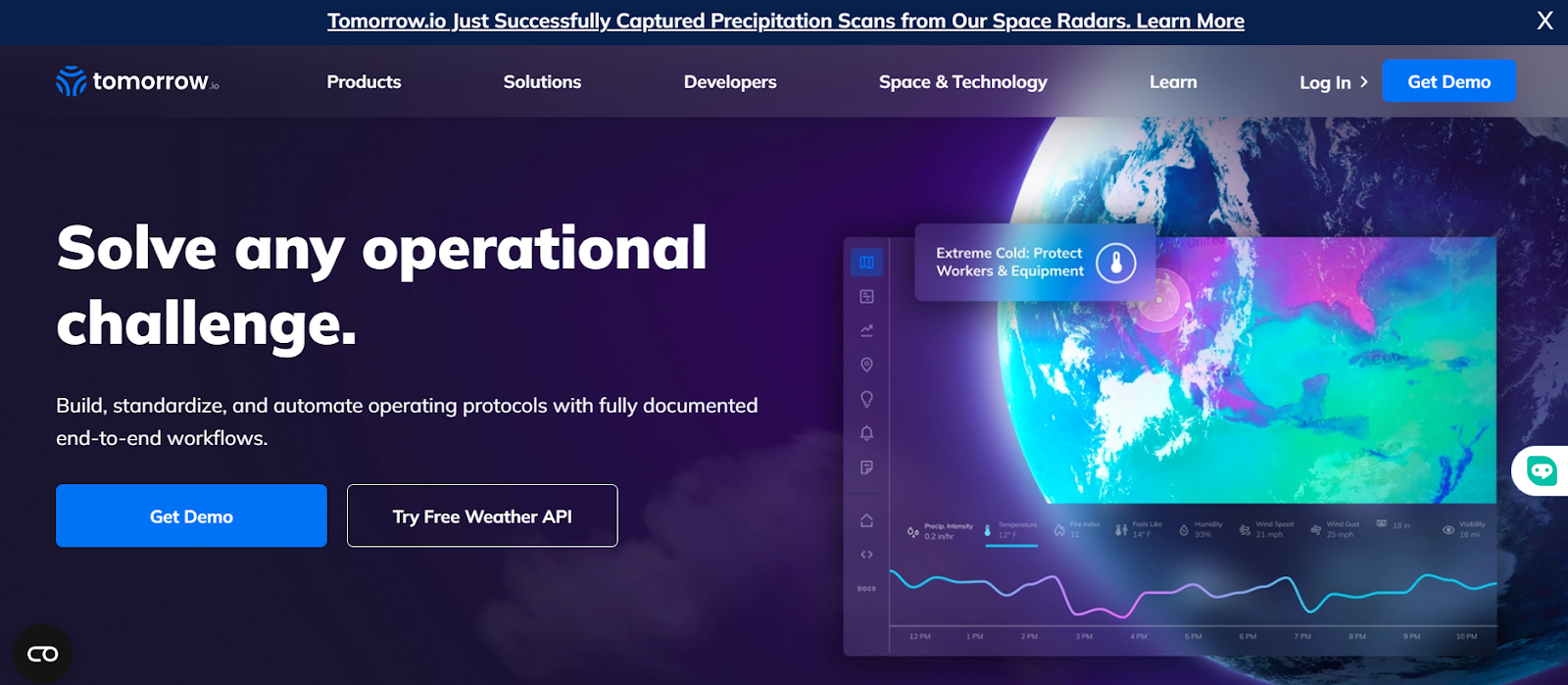Open the trend chart icon in sidebar

(866, 330)
